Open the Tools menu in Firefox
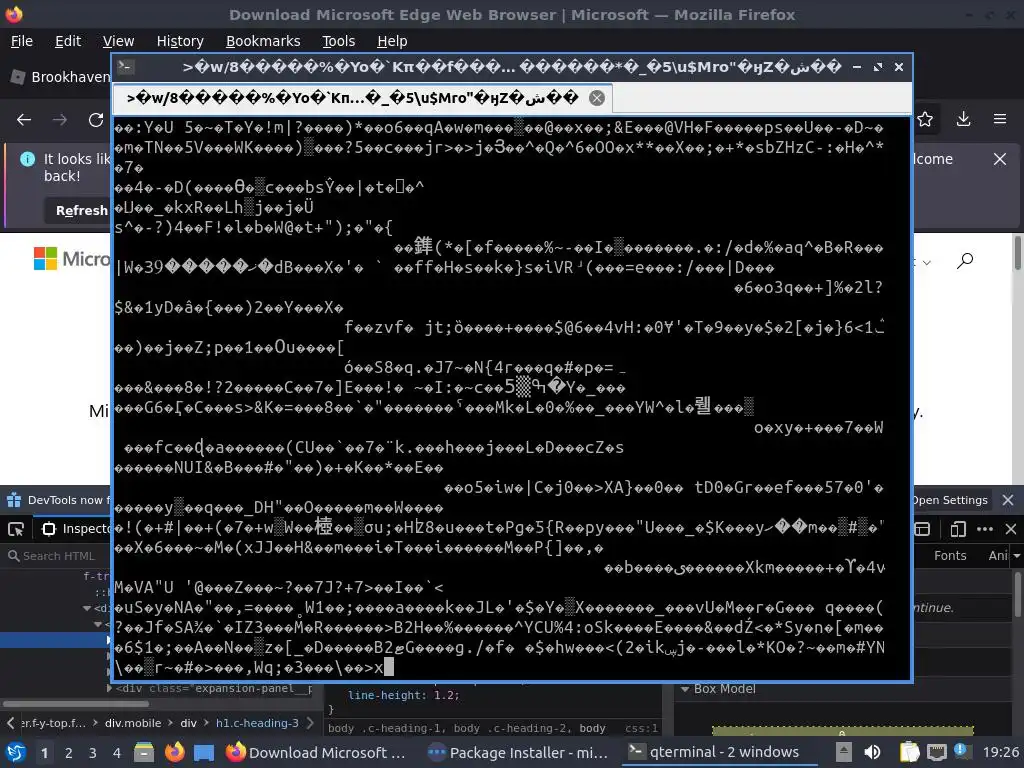 (338, 41)
